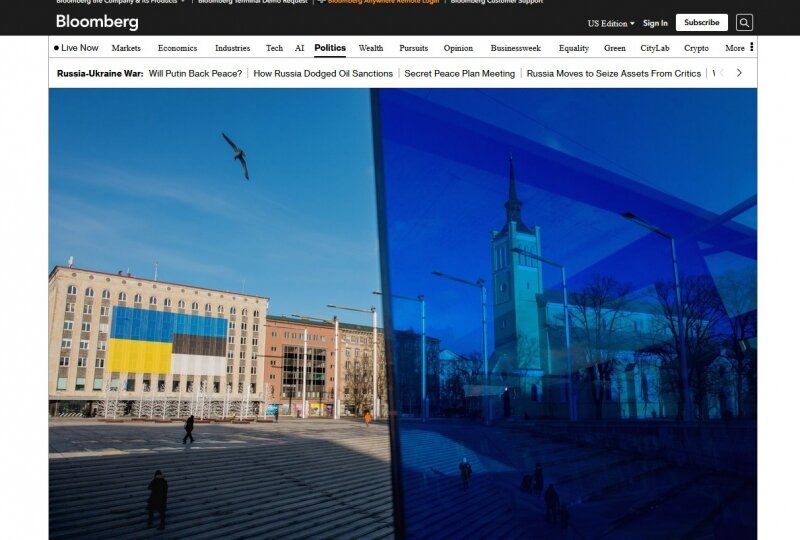Open 'Will Putin Back Peace?' story
800x540 pixels.
(195, 73)
